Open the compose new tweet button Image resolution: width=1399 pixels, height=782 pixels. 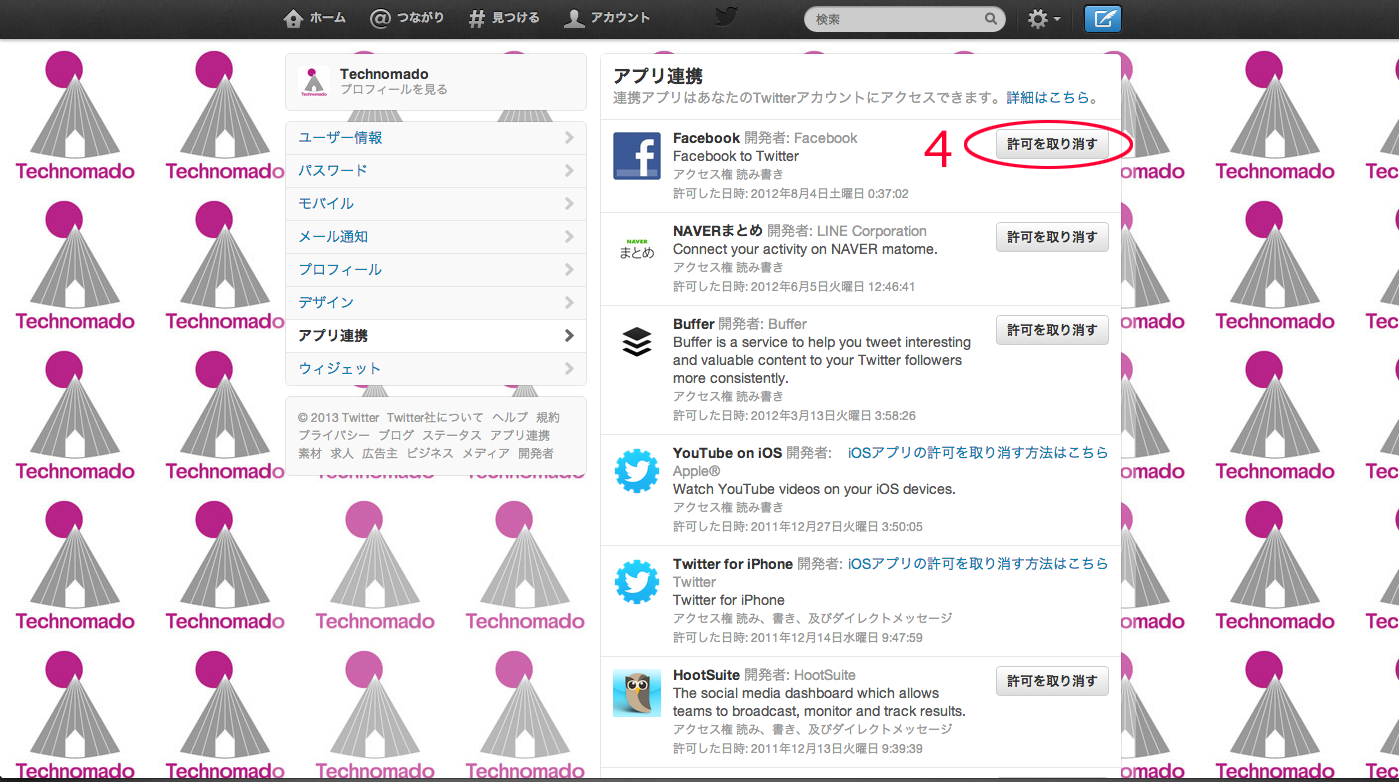[x=1103, y=18]
